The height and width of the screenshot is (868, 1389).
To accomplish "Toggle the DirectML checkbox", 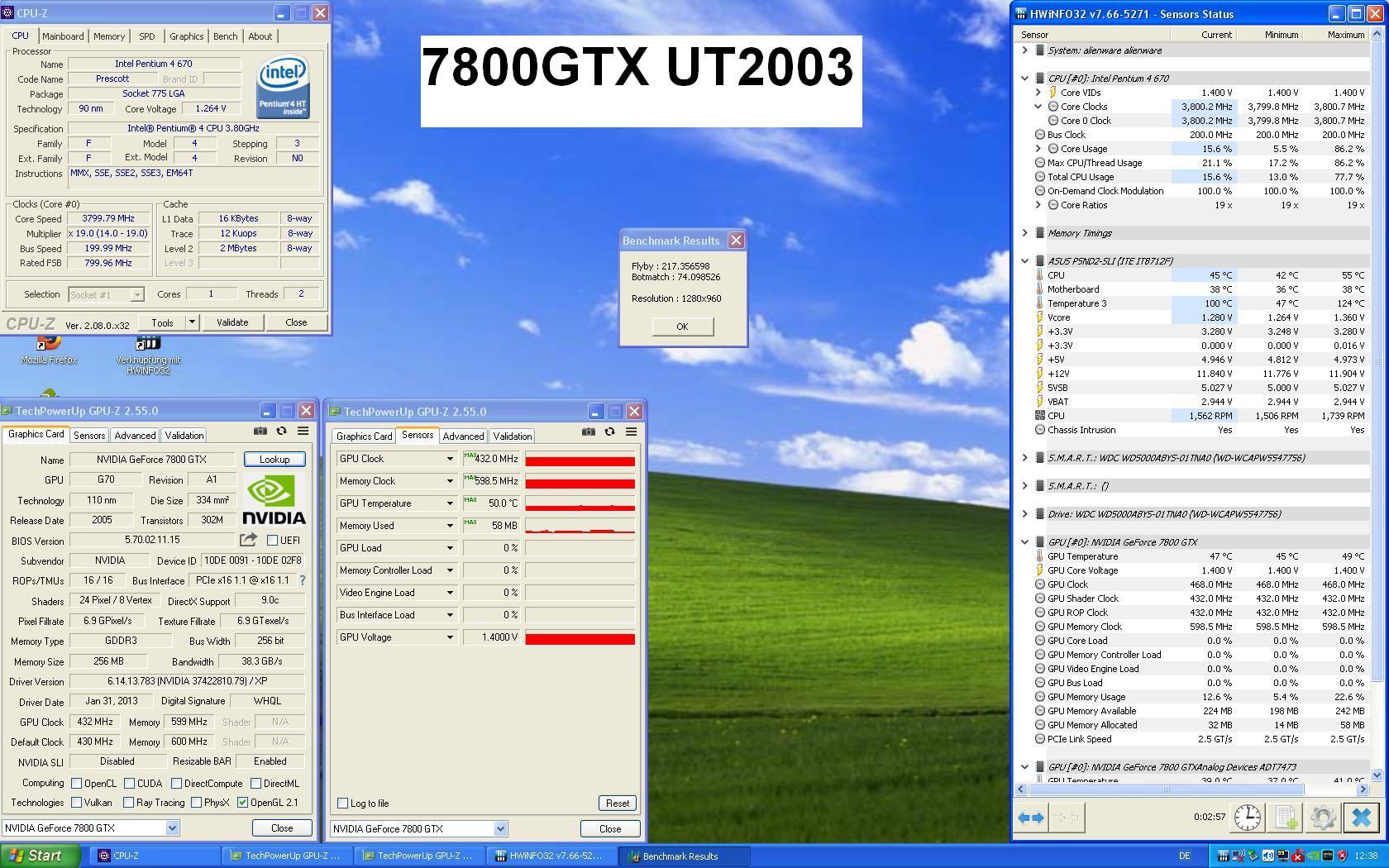I will point(255,783).
